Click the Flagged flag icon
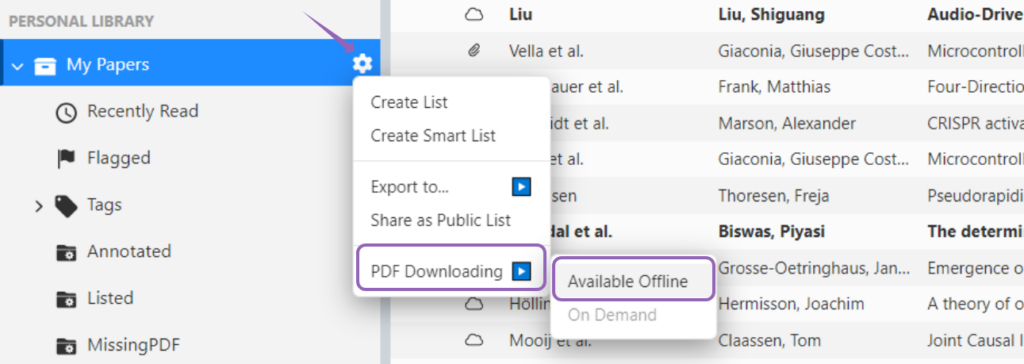The height and width of the screenshot is (364, 1024). click(66, 159)
